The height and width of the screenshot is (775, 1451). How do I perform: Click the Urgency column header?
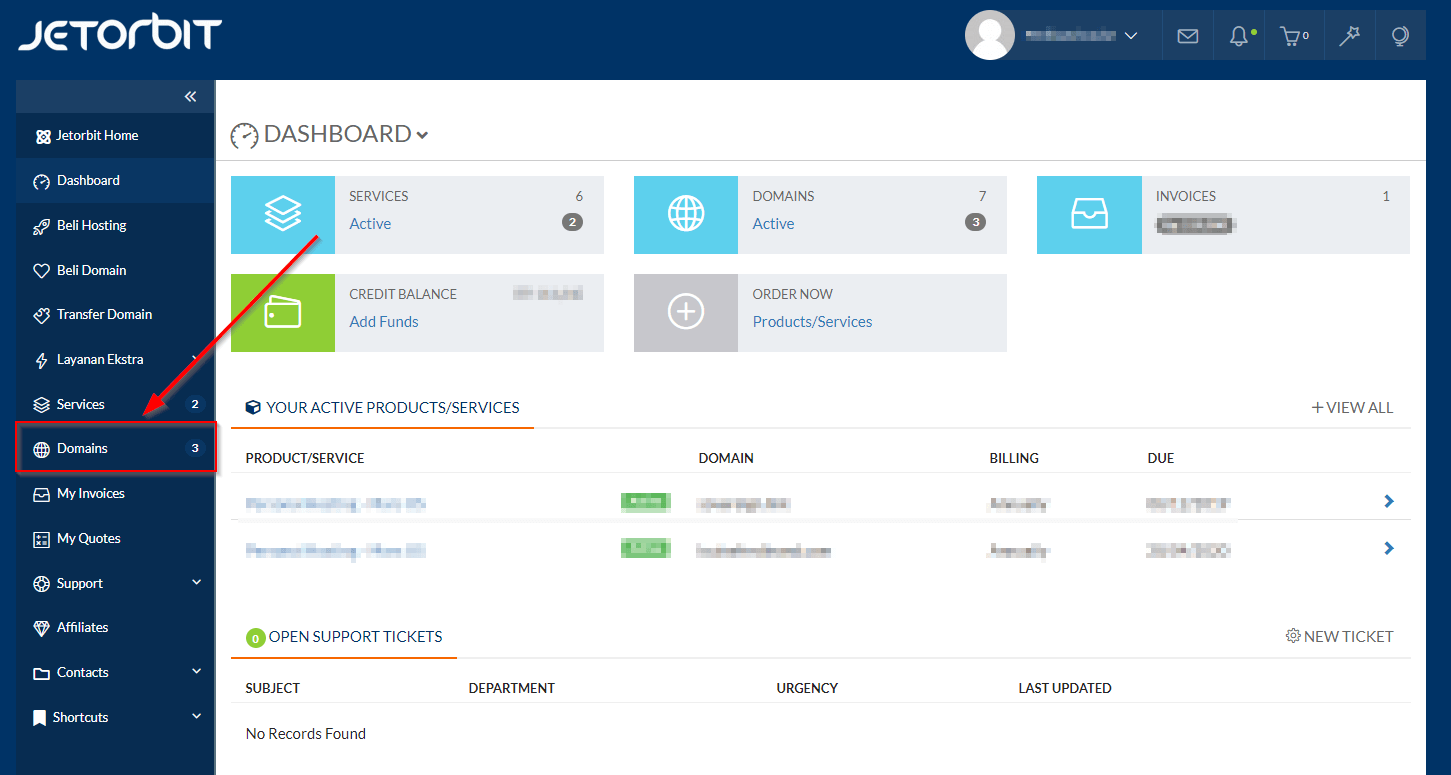(807, 688)
